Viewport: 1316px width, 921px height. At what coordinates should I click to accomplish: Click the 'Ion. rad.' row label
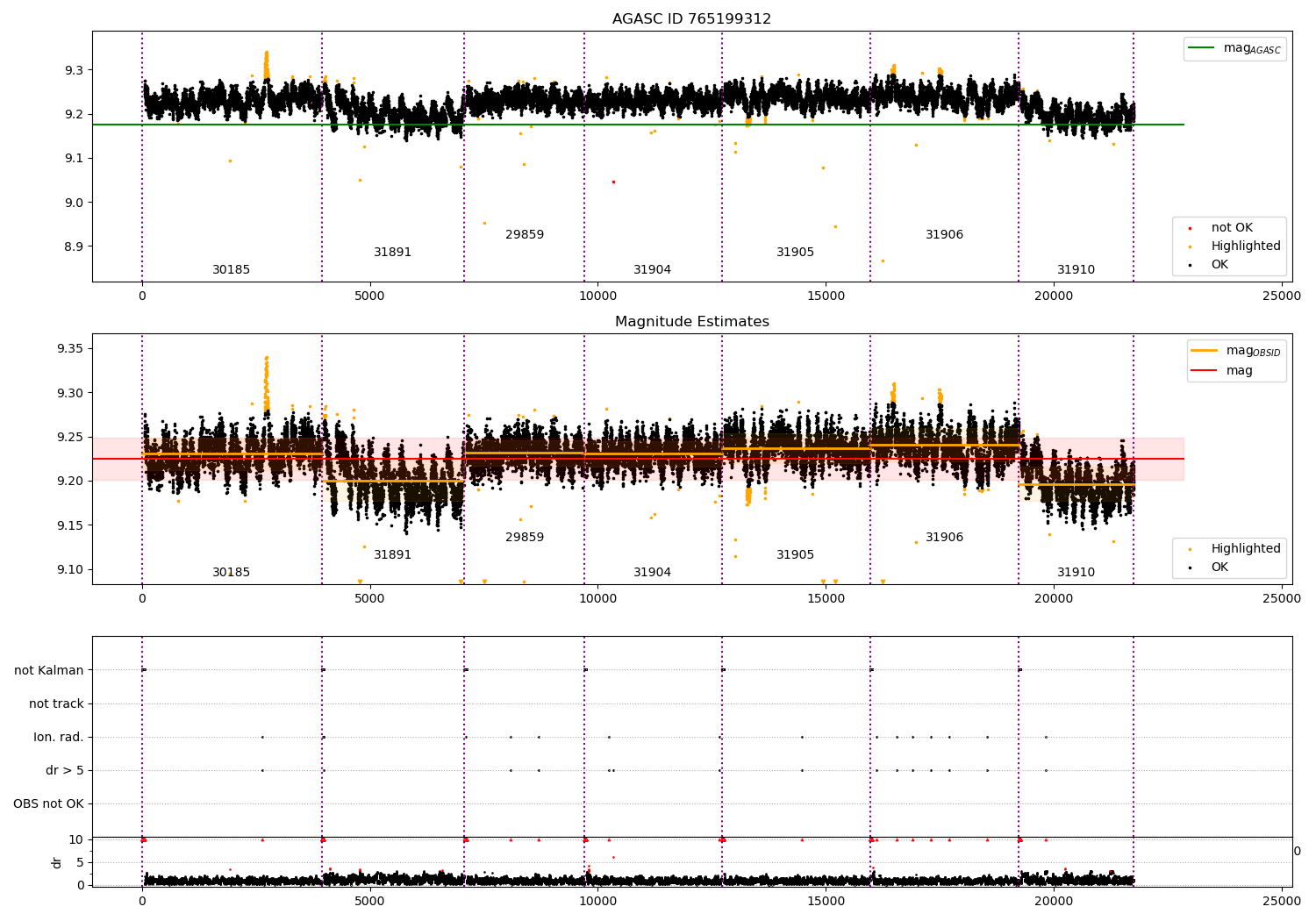tap(59, 738)
